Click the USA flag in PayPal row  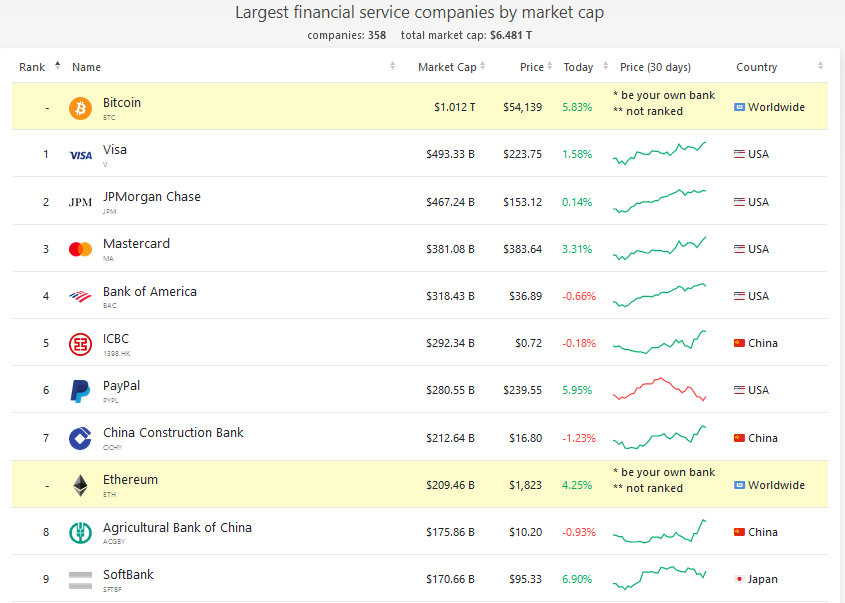(x=739, y=390)
